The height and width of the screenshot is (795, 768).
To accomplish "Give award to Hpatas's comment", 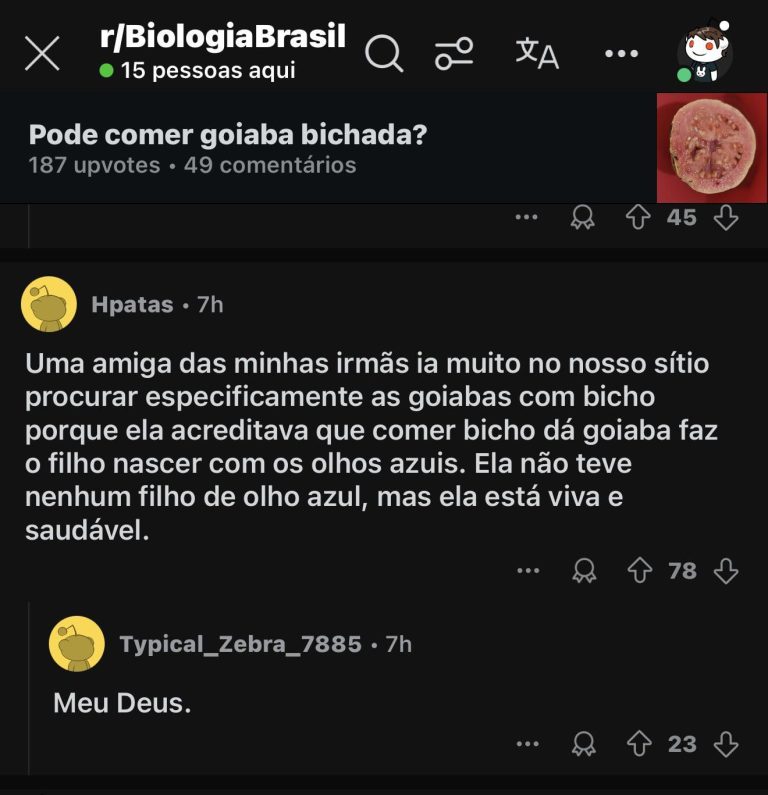I will click(x=583, y=571).
